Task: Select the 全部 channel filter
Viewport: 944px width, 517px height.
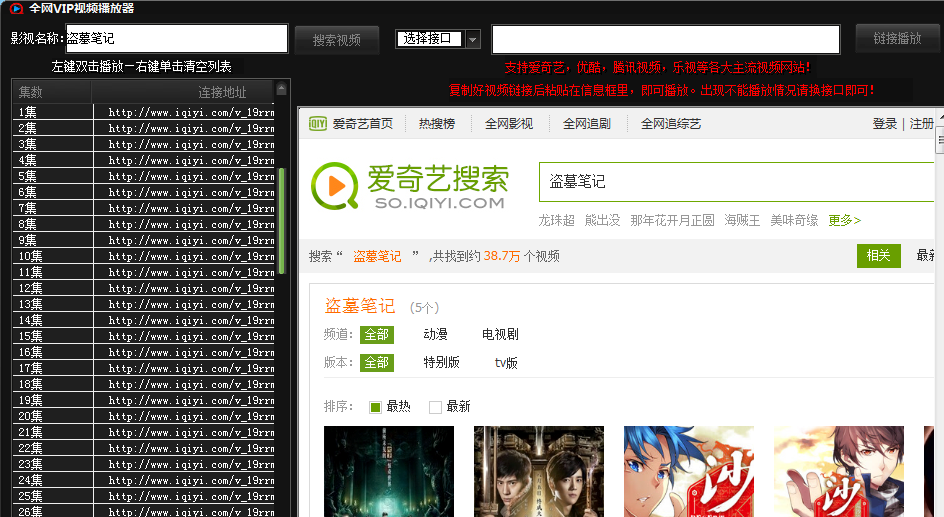Action: pos(377,335)
